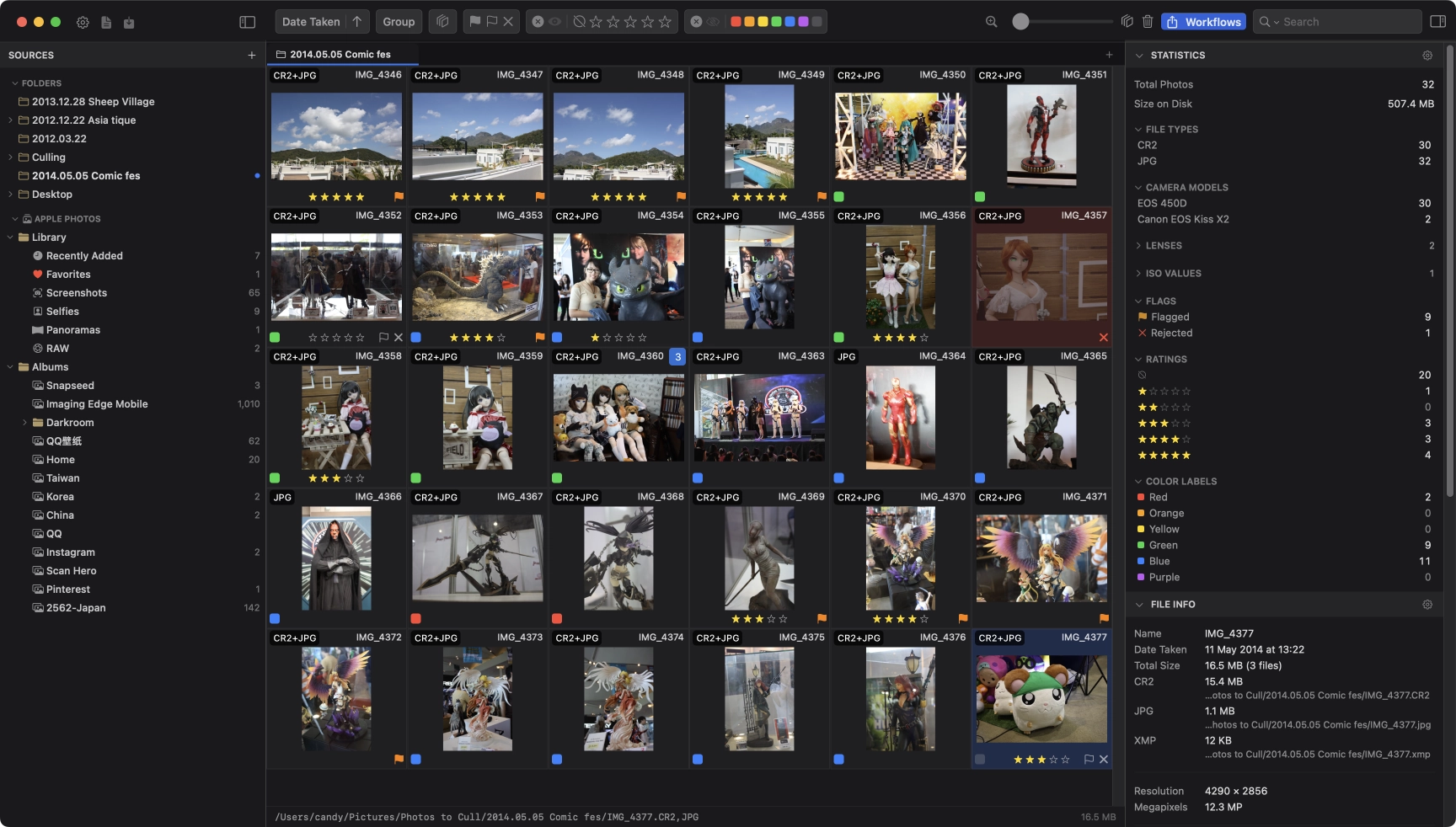Toggle reject X on IMG_4352 thumbnail
1456x827 pixels.
coord(399,338)
